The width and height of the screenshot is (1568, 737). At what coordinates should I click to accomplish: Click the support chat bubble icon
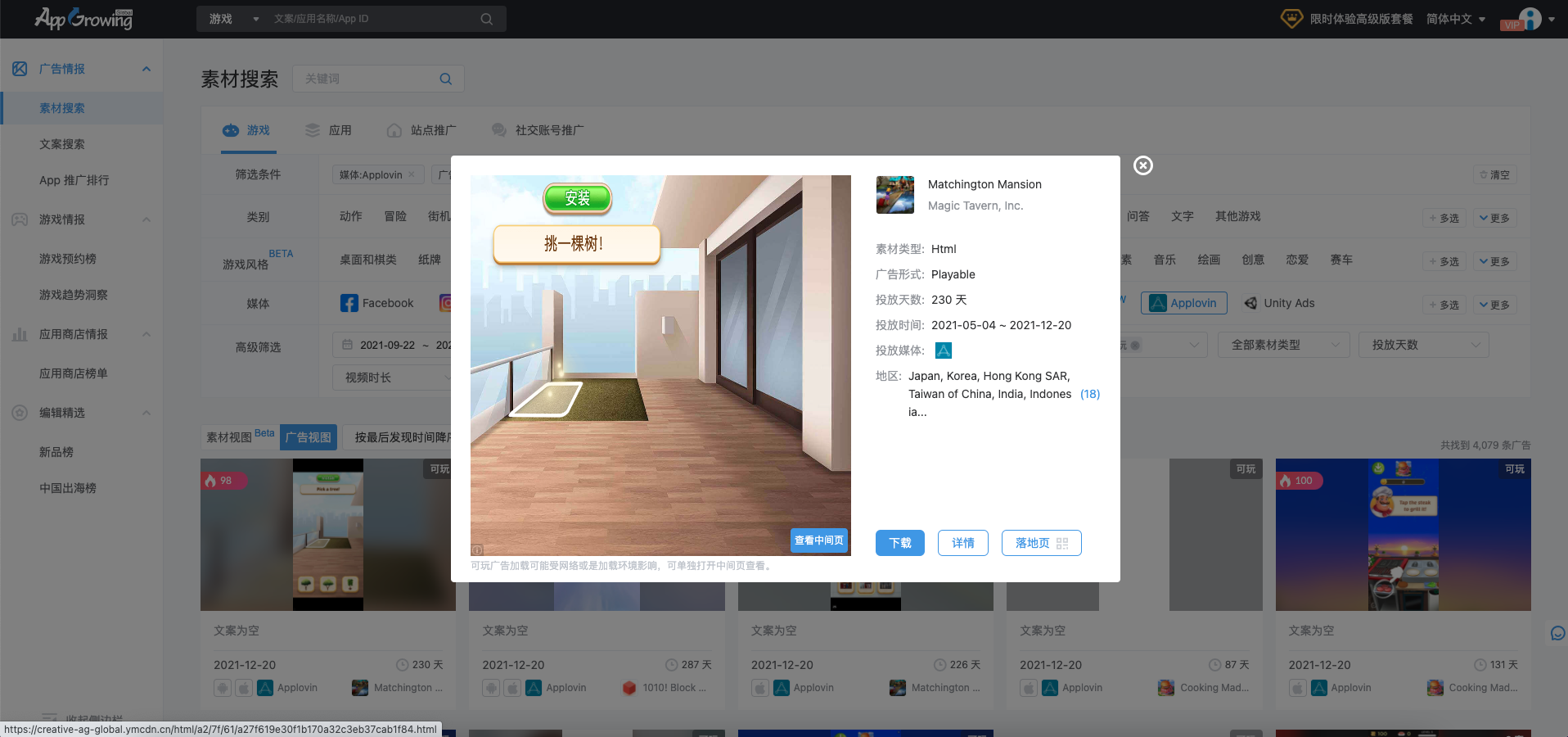(x=1557, y=633)
